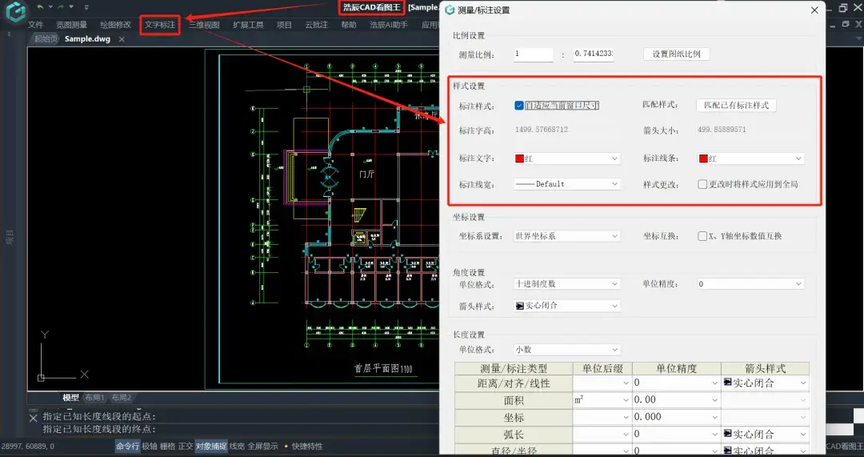Screen dimensions: 864x457
Task: Toggle 正交 mode in the status bar
Action: click(186, 446)
